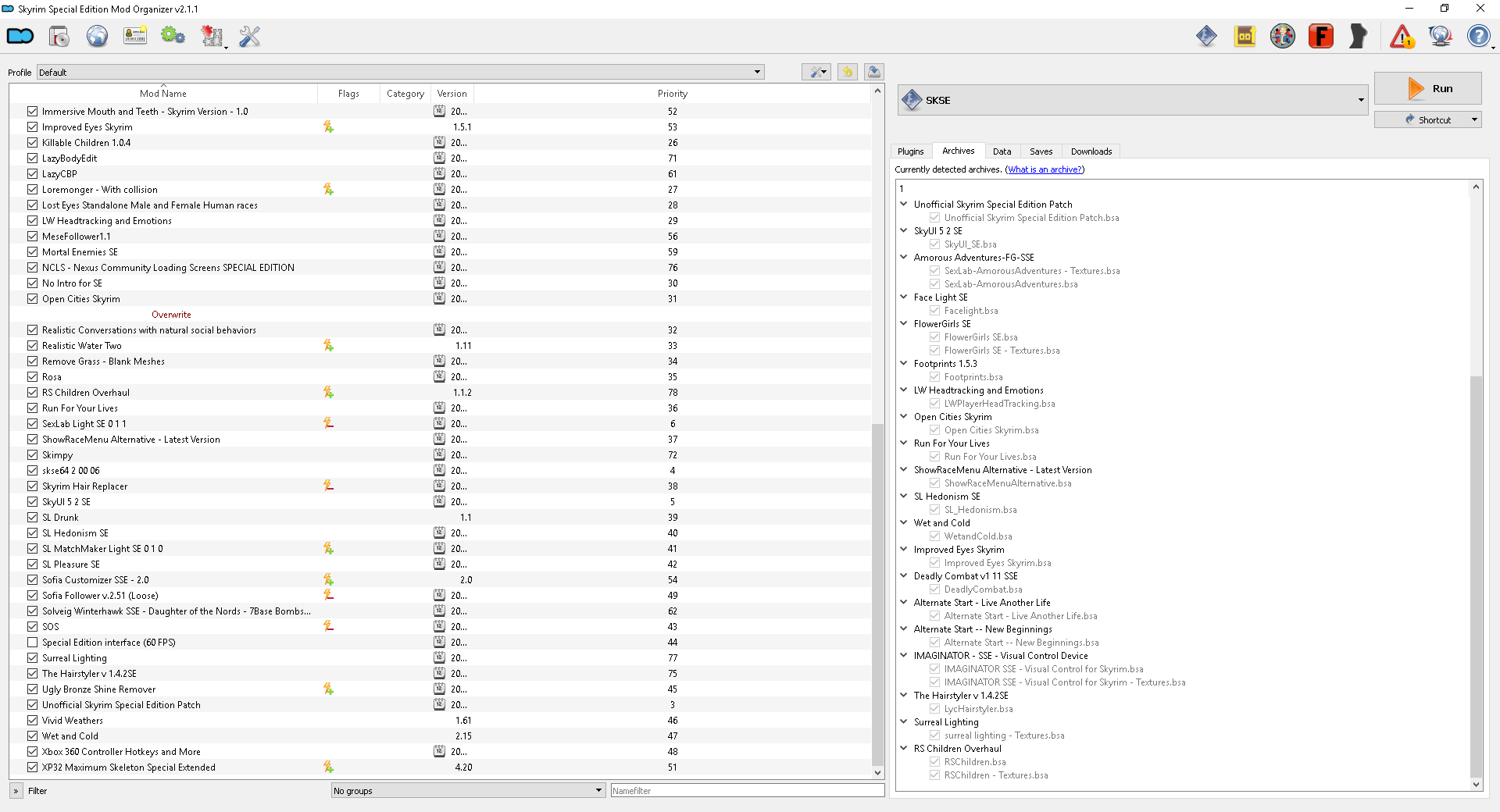Switch to the Data tab

(1002, 151)
